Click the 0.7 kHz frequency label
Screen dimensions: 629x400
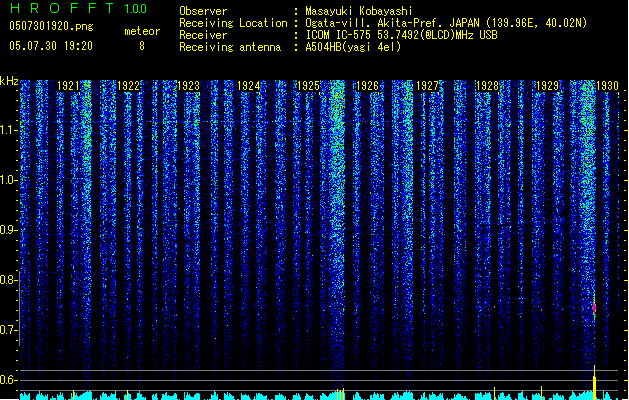click(x=8, y=330)
